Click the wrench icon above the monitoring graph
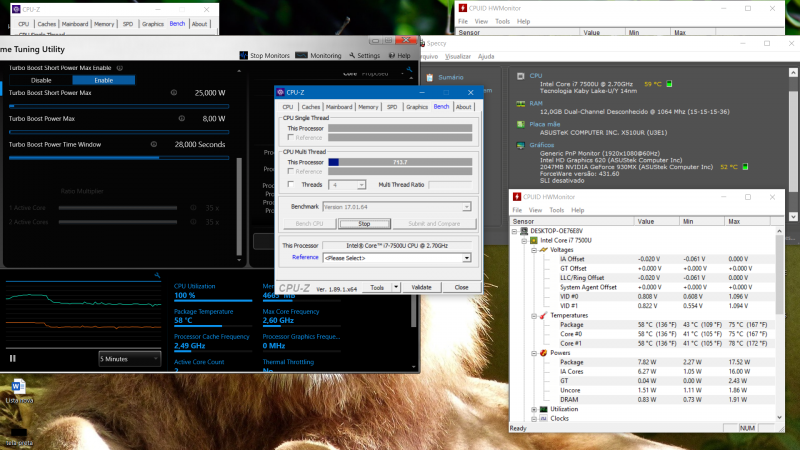This screenshot has height=450, width=800. [157, 276]
